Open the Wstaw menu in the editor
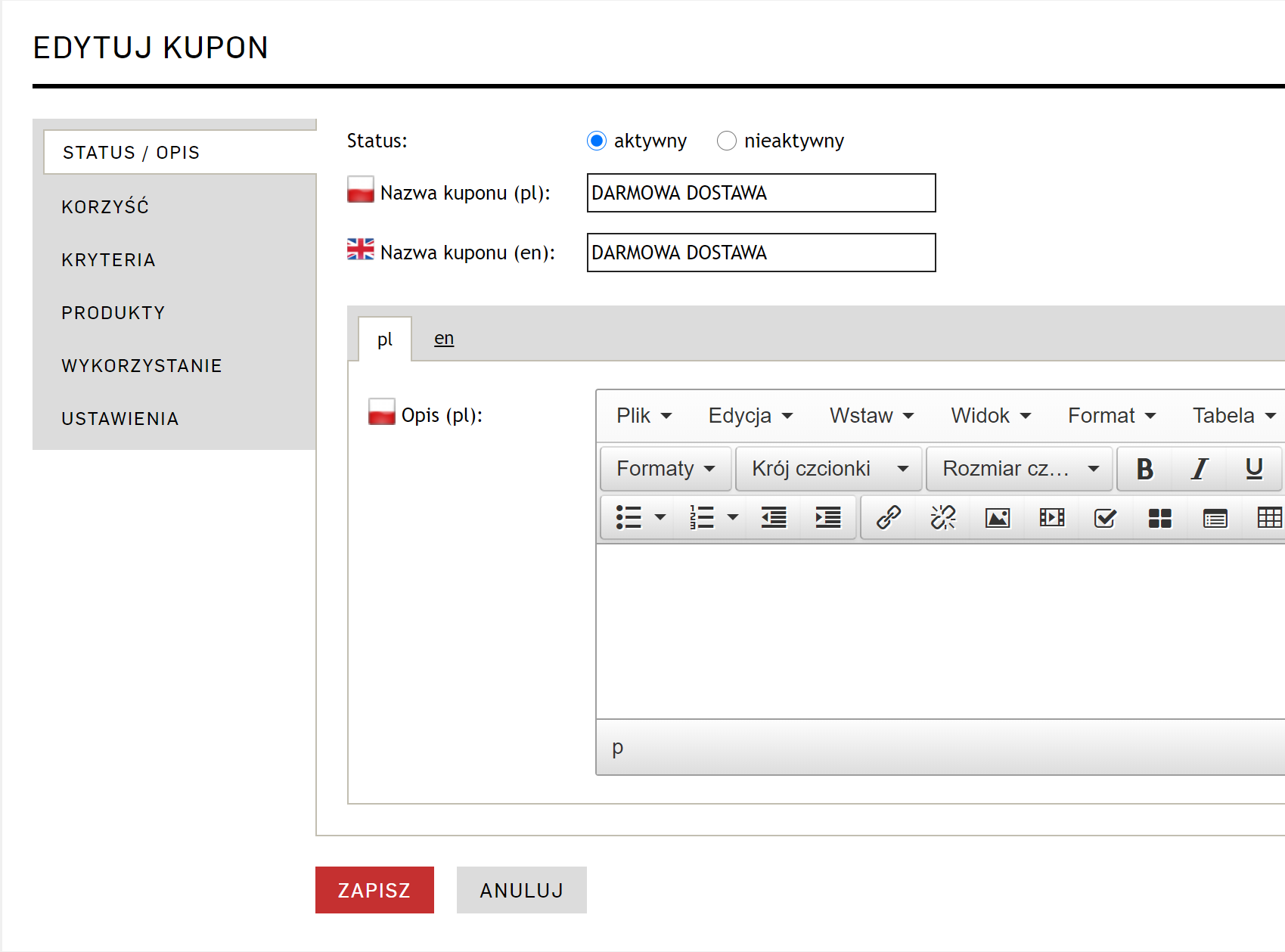1285x952 pixels. (871, 416)
